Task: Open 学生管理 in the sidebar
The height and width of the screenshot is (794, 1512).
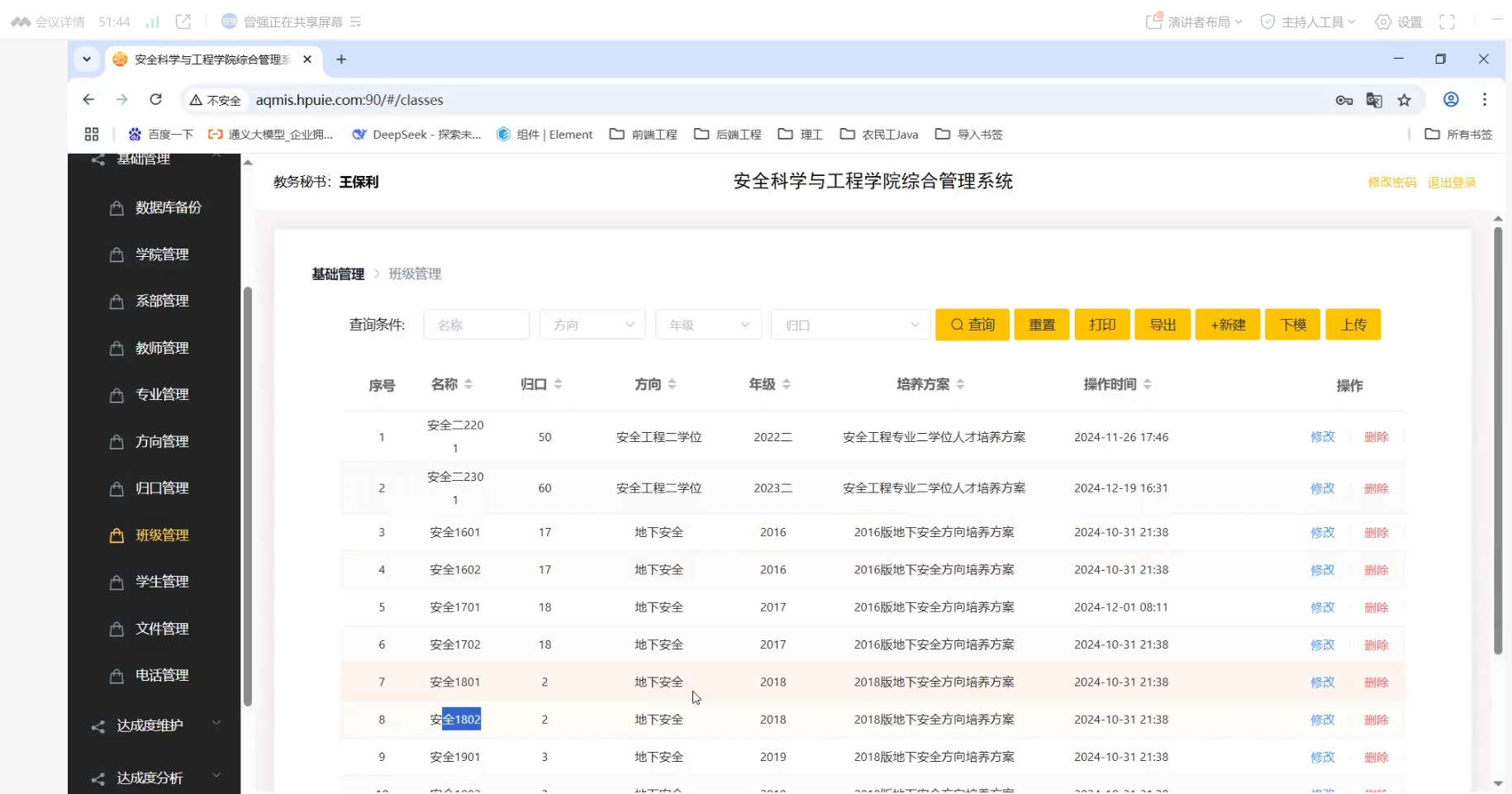Action: pyautogui.click(x=162, y=582)
